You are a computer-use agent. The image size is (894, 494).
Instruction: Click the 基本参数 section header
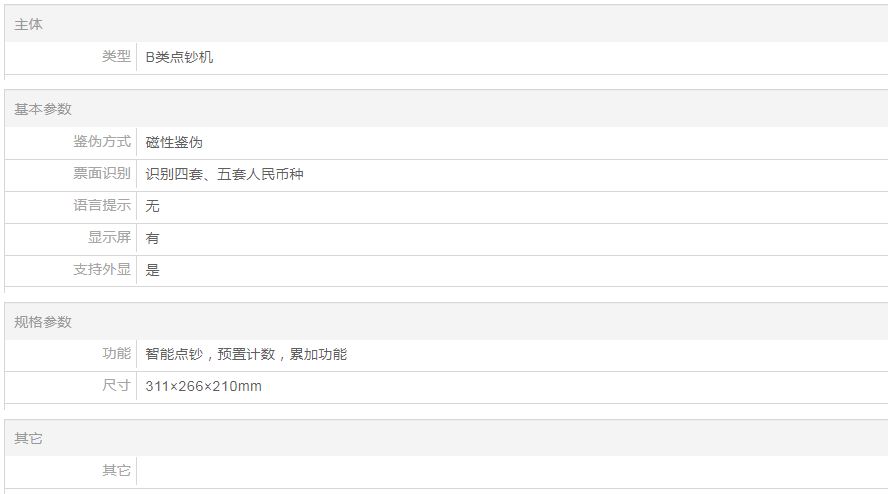pyautogui.click(x=43, y=109)
